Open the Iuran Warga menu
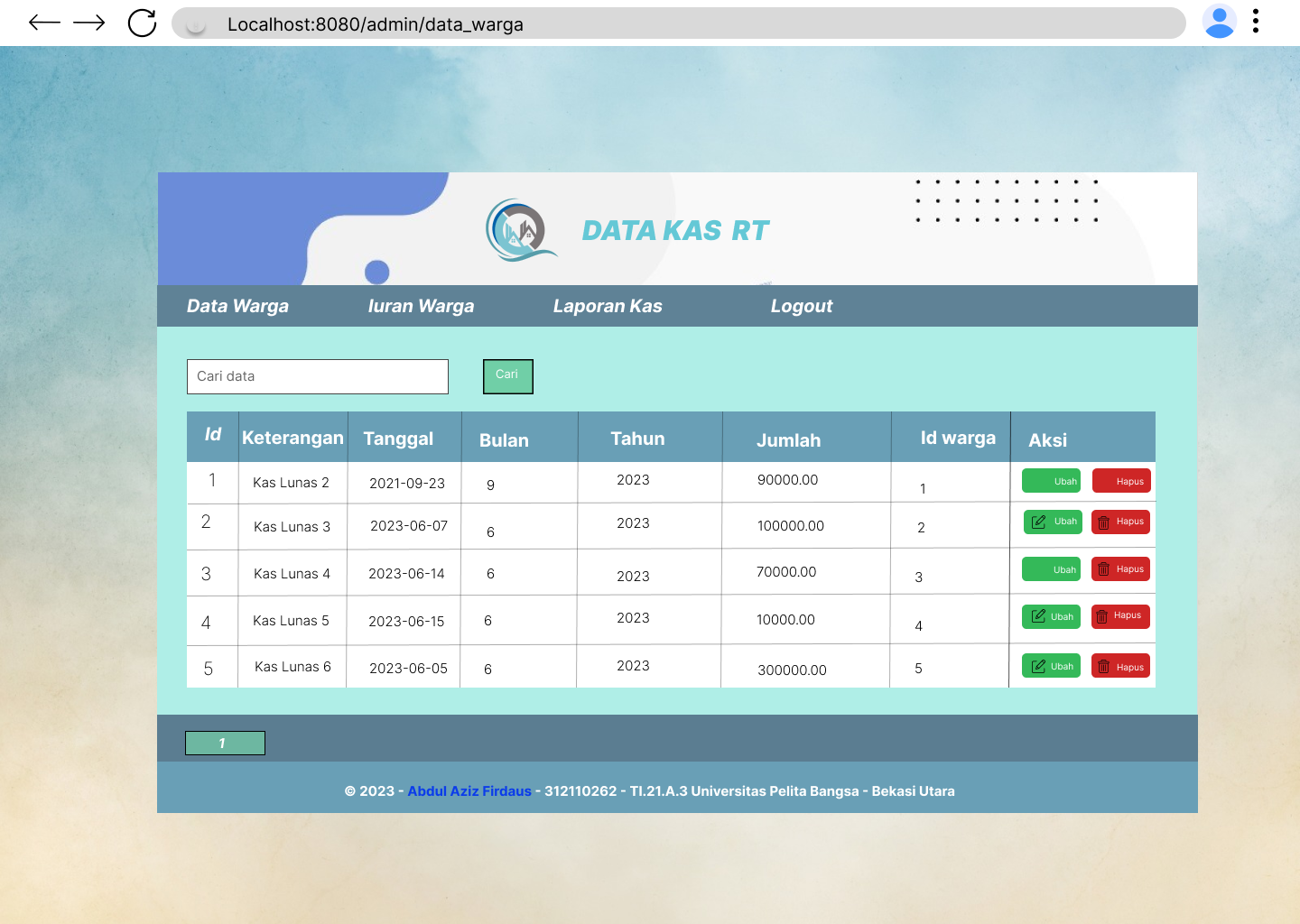Image resolution: width=1300 pixels, height=924 pixels. coord(421,306)
